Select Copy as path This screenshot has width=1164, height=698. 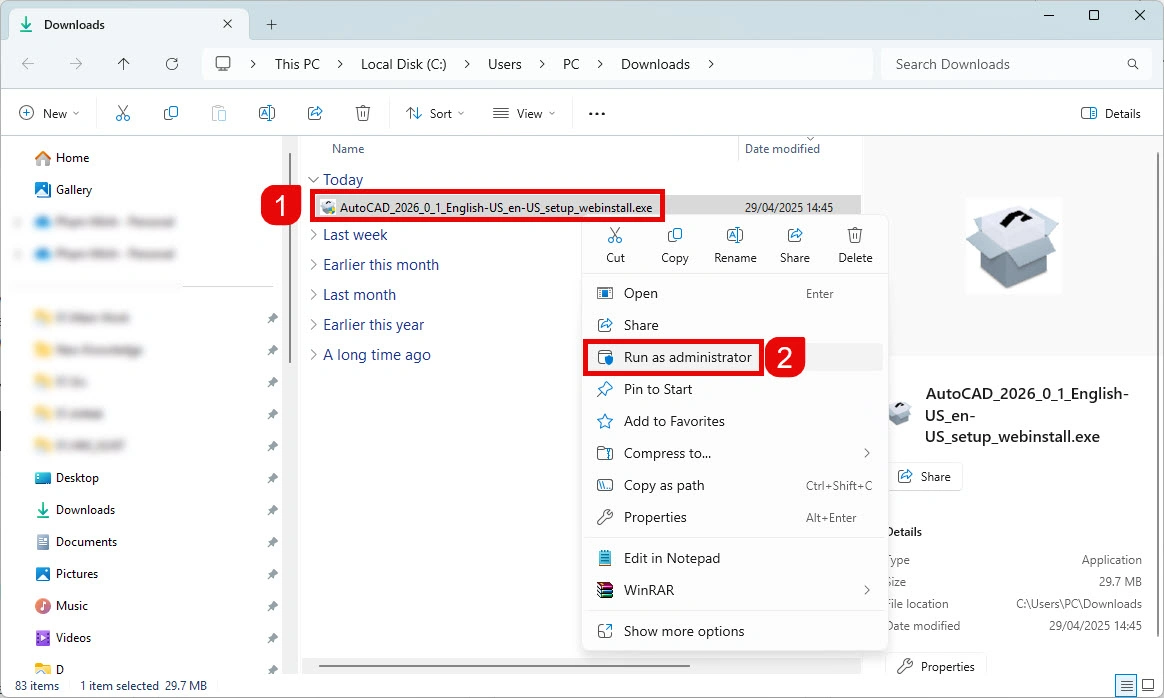[735, 485]
